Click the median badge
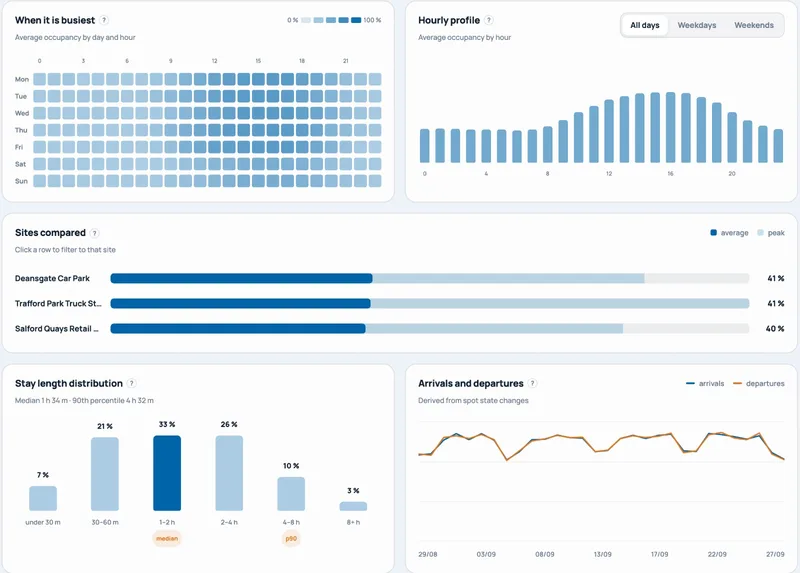This screenshot has height=573, width=800. (167, 539)
